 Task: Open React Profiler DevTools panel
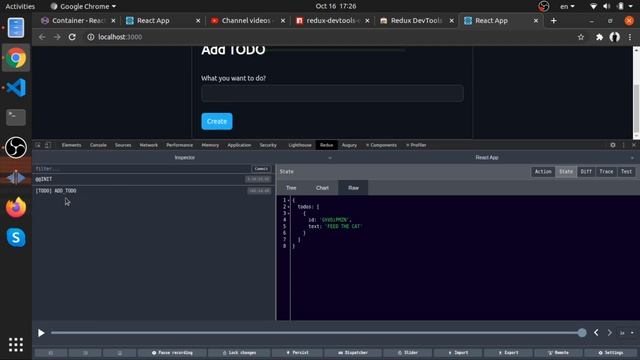click(x=416, y=145)
